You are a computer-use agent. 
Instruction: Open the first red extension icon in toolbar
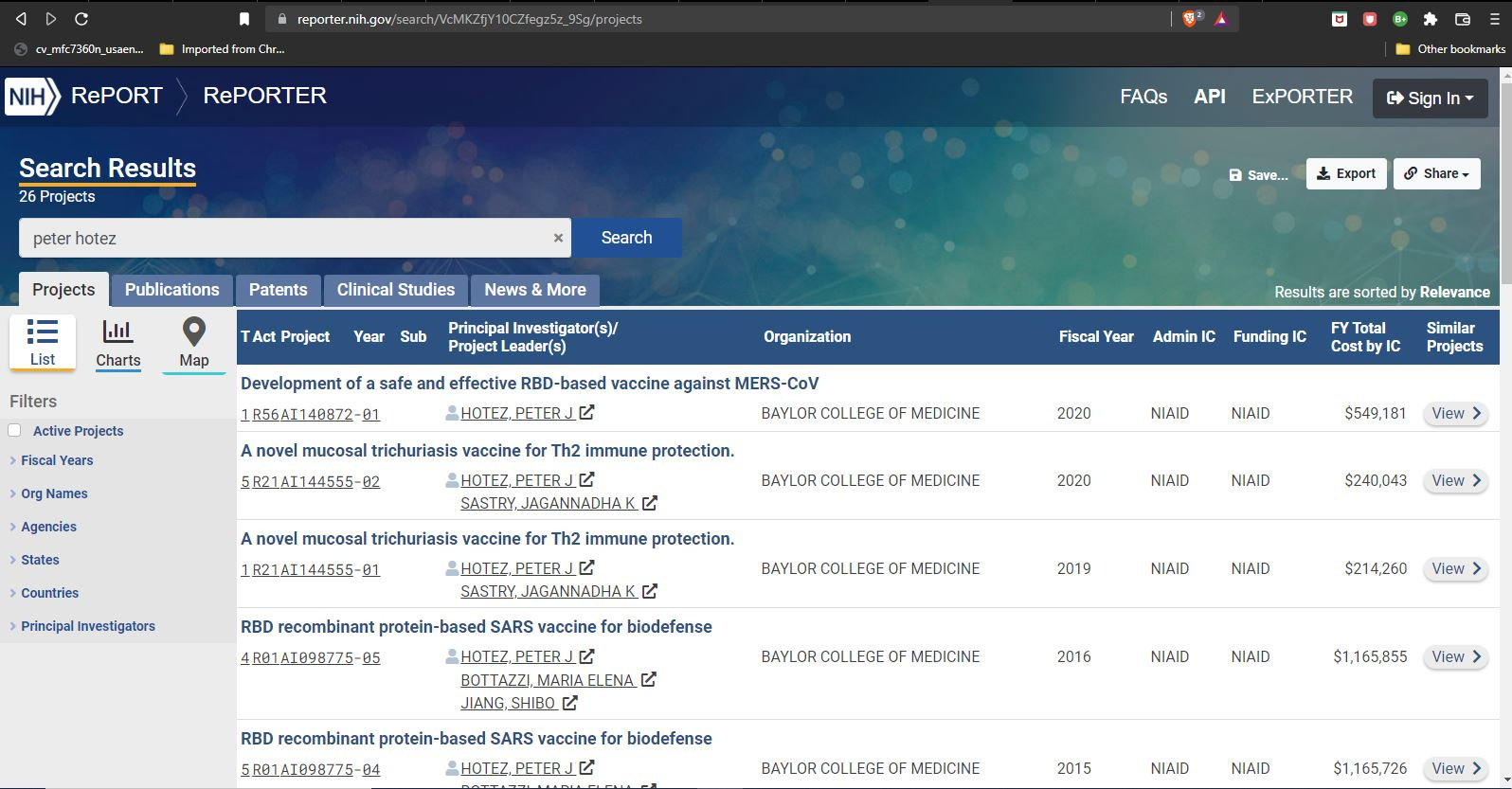pos(1340,19)
